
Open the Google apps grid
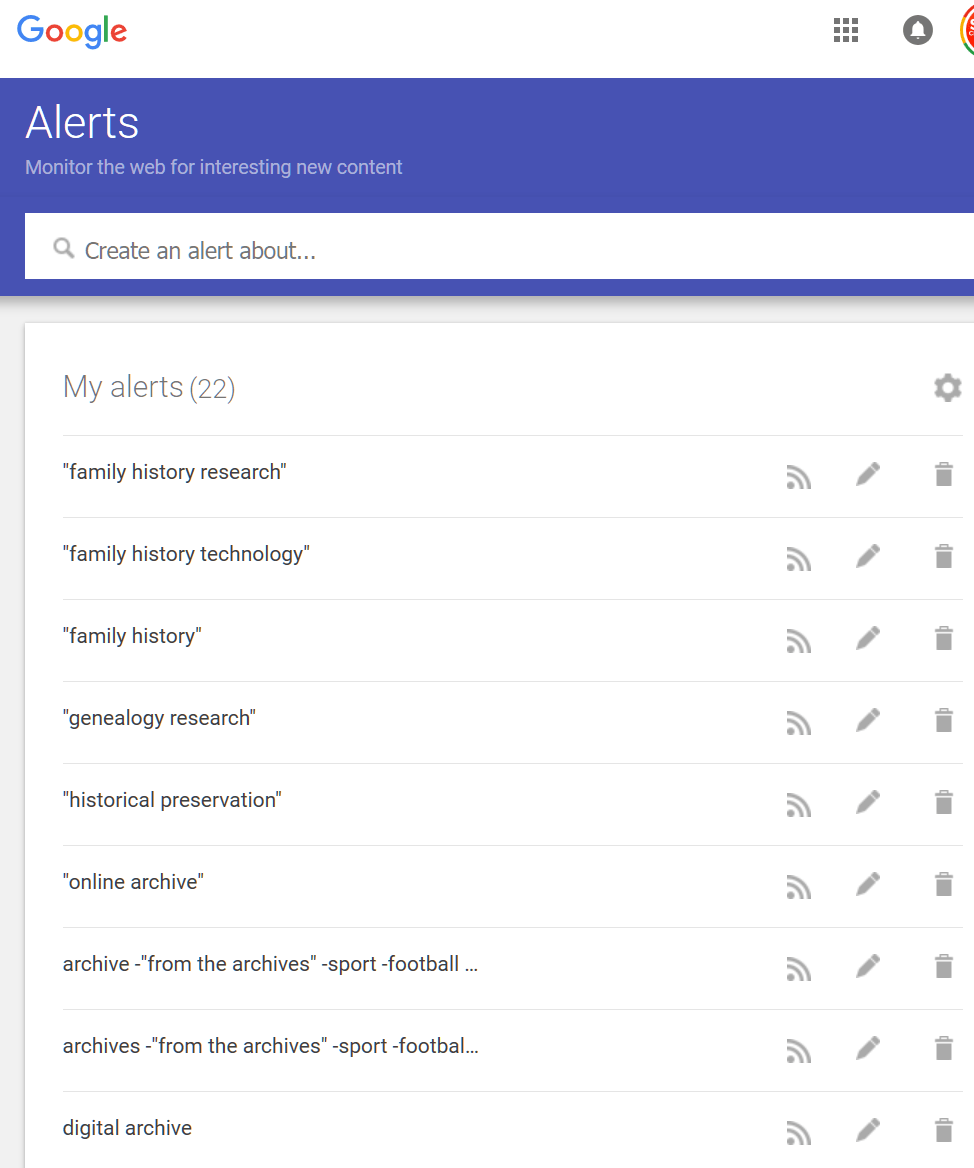(x=846, y=30)
